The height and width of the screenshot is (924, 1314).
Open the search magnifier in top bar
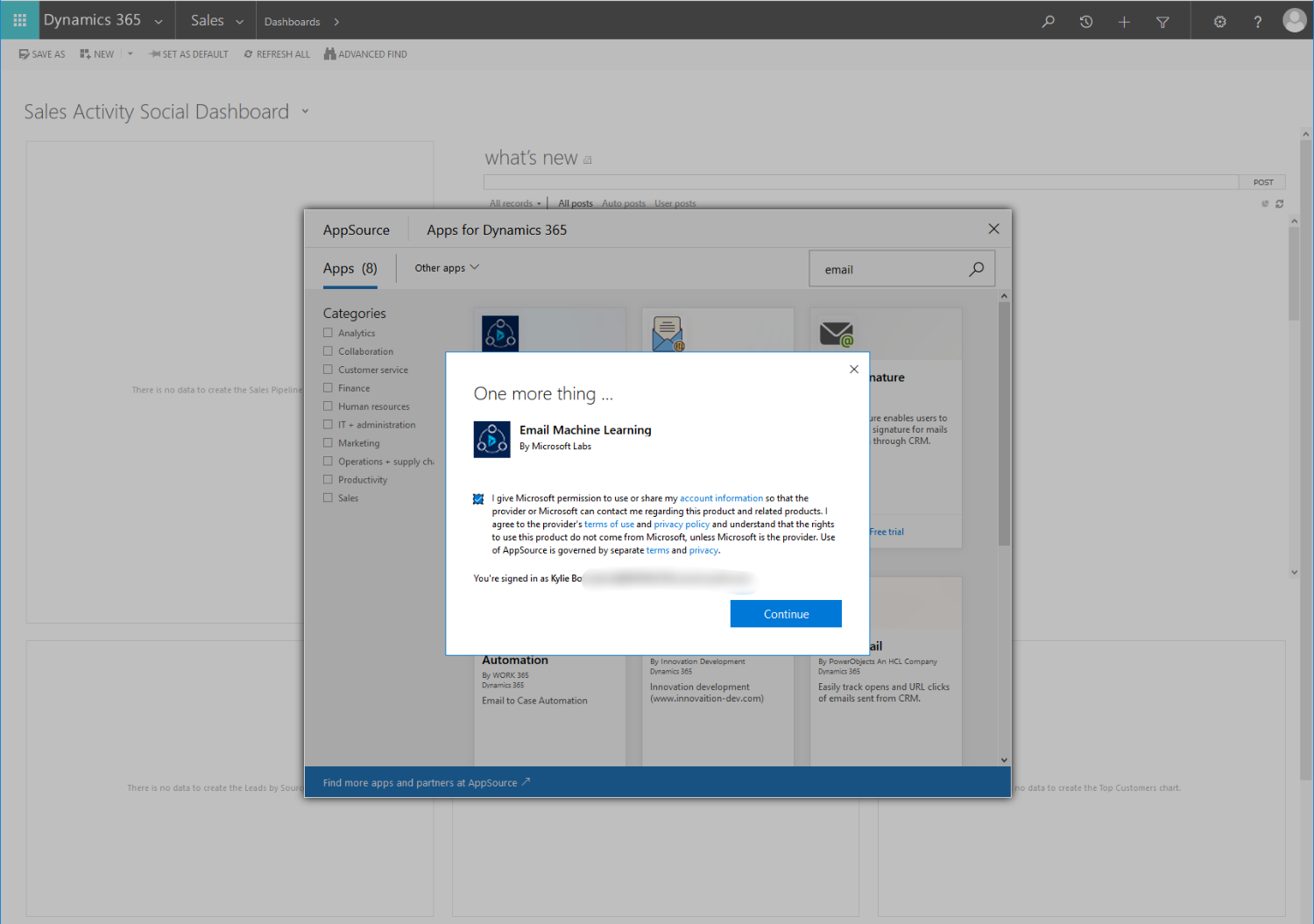click(x=1048, y=22)
